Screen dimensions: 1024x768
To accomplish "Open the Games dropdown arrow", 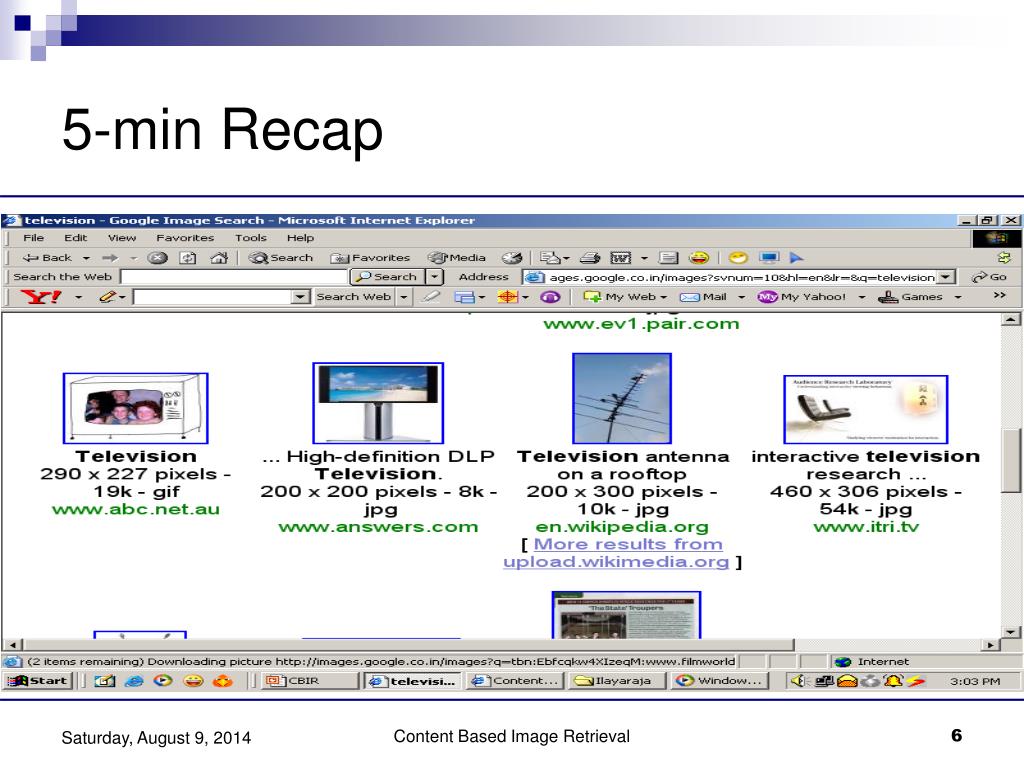I will [958, 298].
